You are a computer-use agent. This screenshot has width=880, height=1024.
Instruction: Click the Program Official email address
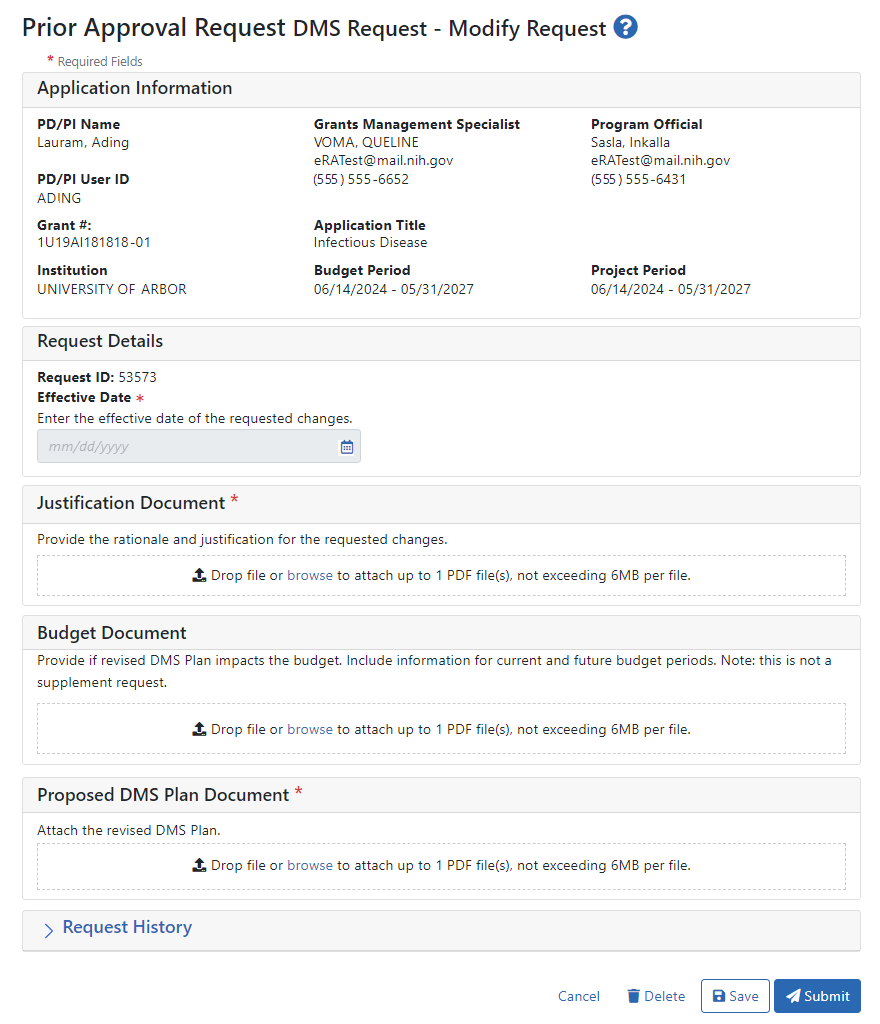[x=660, y=160]
